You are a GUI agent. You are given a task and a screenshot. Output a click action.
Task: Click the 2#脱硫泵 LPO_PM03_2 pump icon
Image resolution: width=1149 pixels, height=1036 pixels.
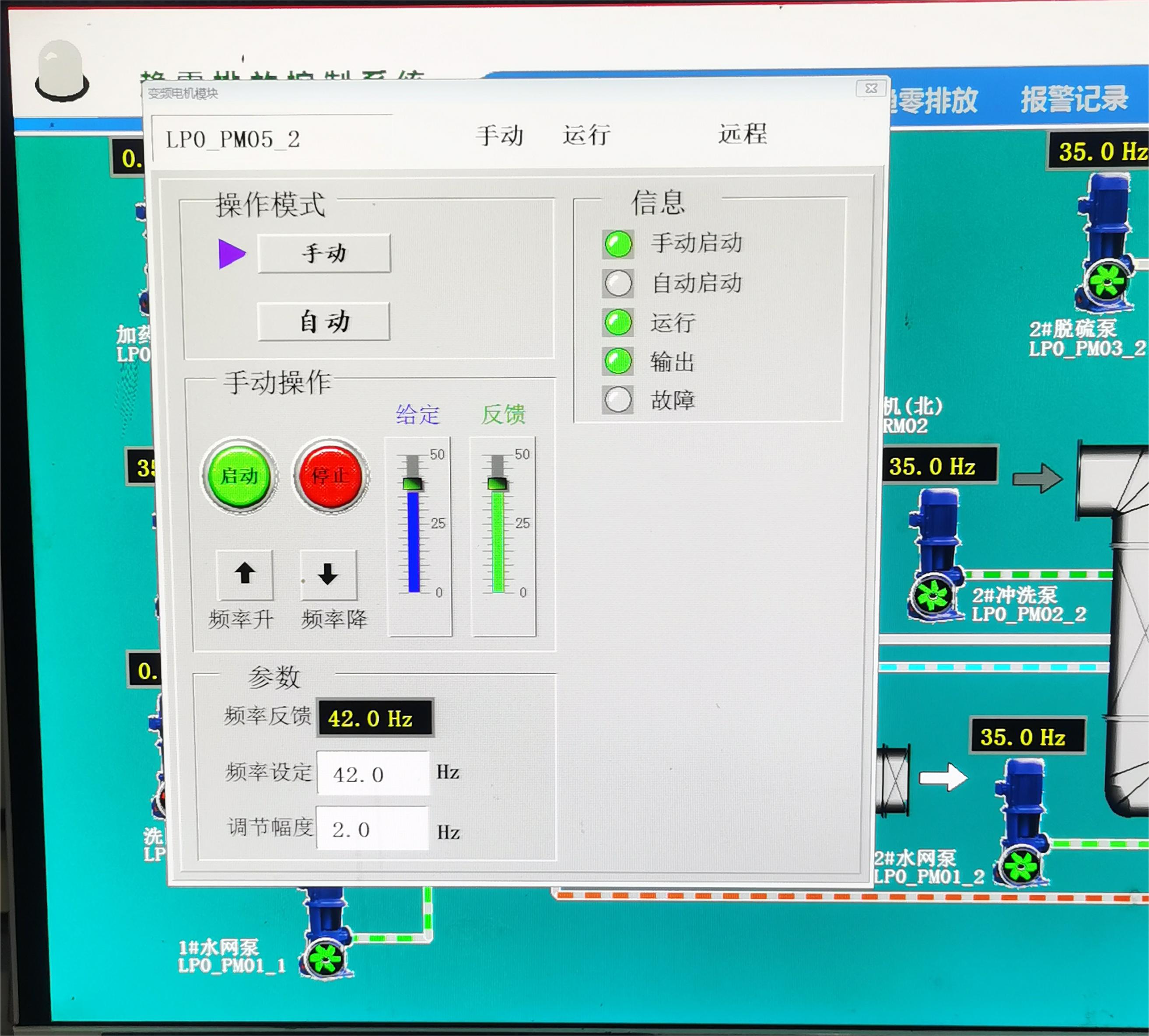point(1105,245)
